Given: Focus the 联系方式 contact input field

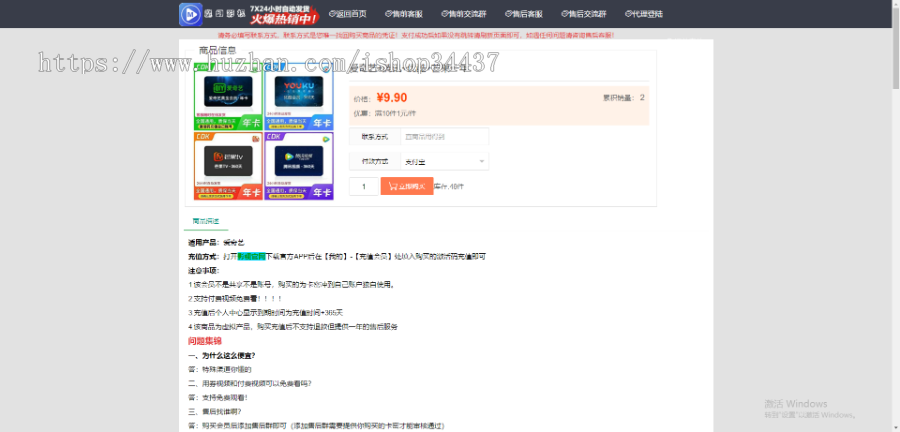Looking at the screenshot, I should tap(443, 136).
